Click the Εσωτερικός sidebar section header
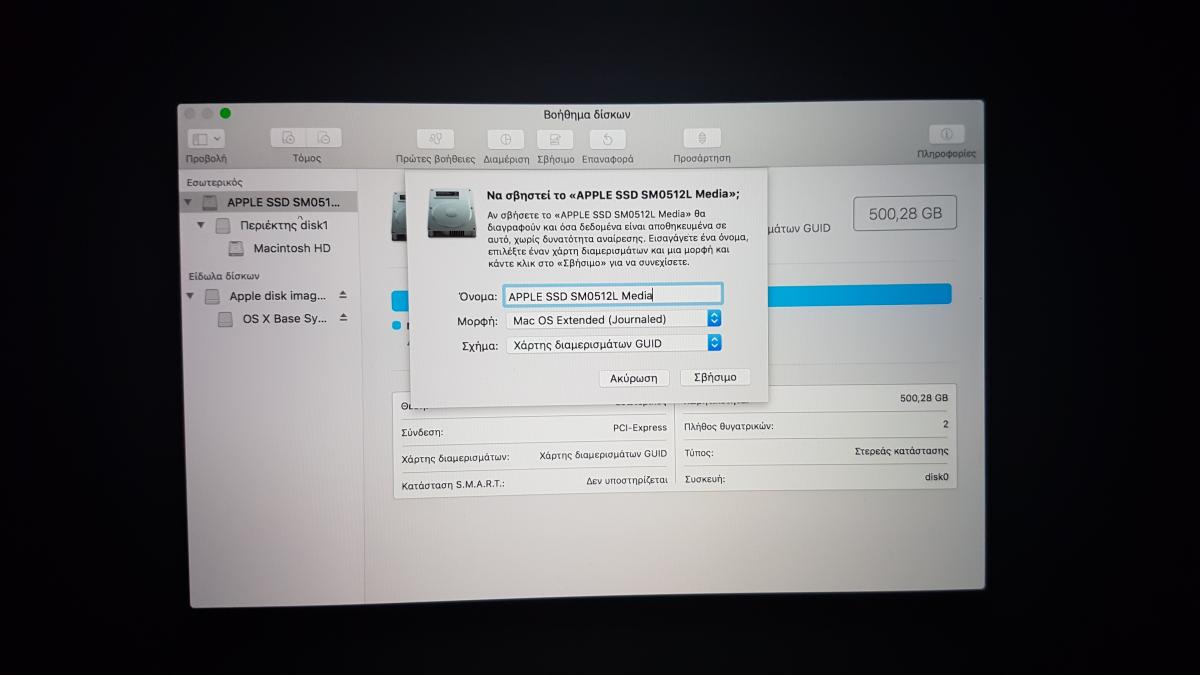Screen dimensions: 1200x675 pyautogui.click(x=215, y=182)
